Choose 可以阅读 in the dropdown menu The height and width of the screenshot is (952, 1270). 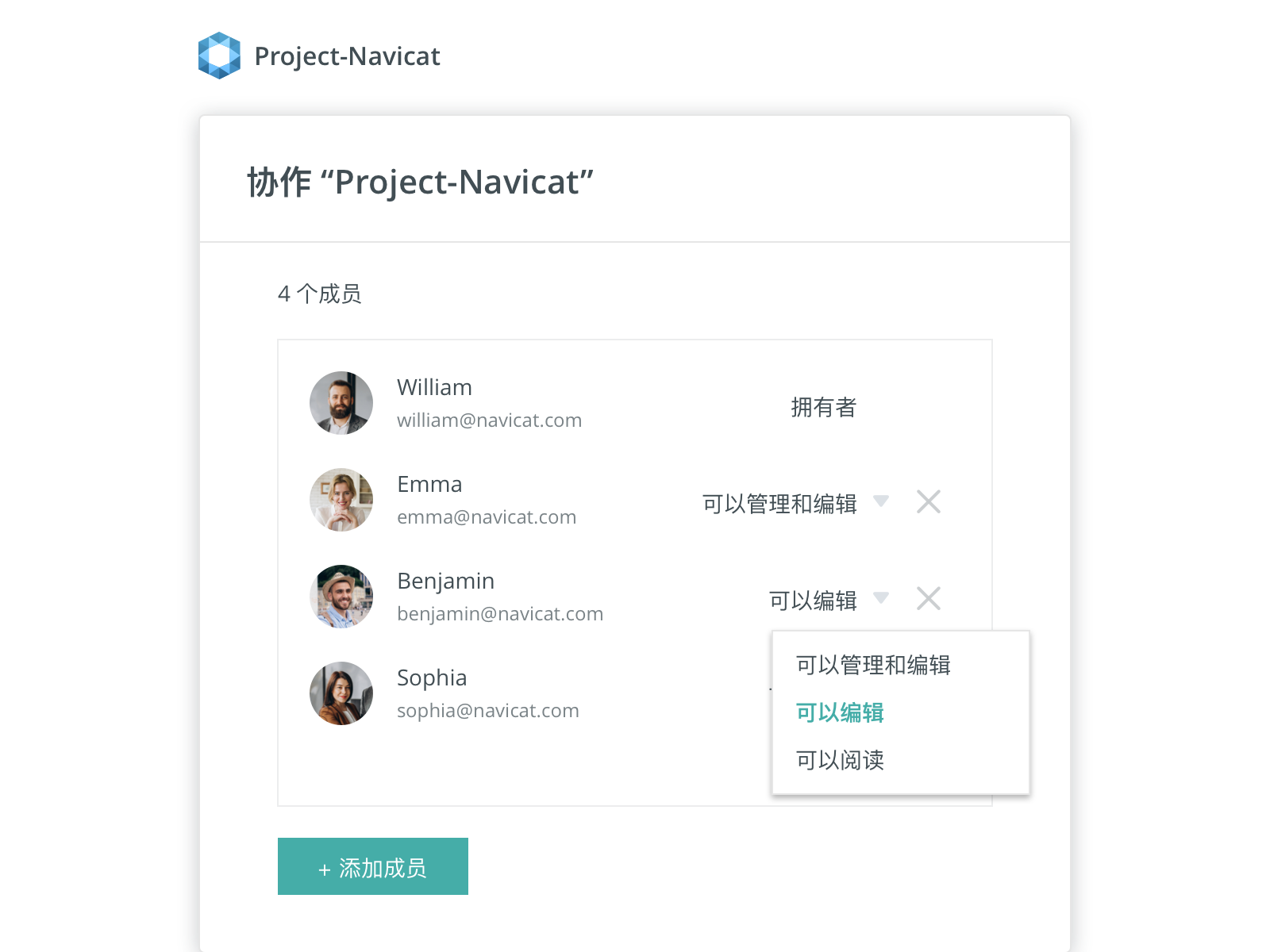pyautogui.click(x=840, y=760)
